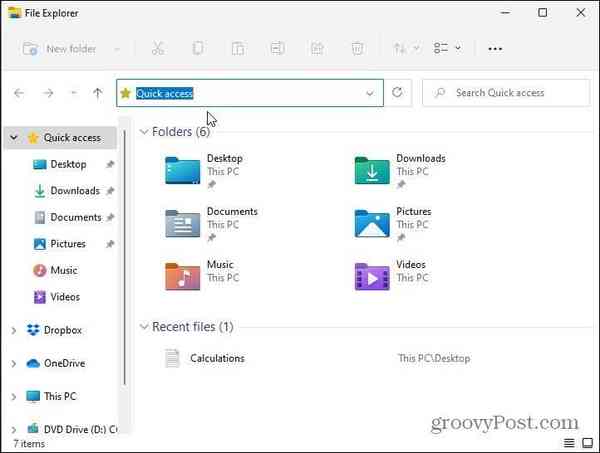Open address bar history dropdown chevron
This screenshot has width=600, height=453.
point(370,93)
